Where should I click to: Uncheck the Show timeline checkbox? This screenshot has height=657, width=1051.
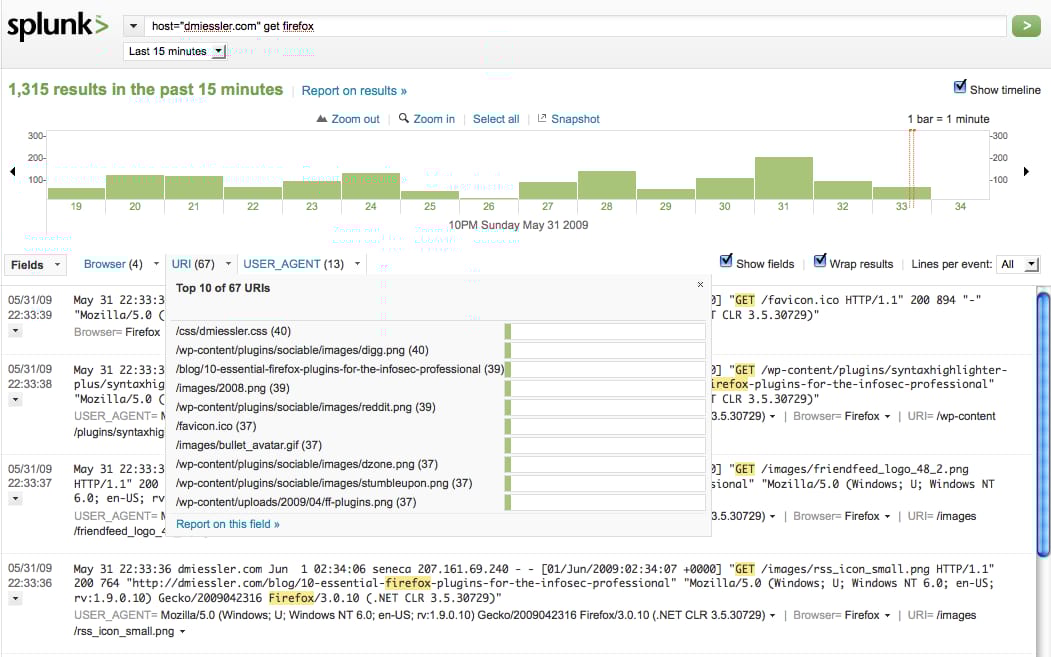coord(961,88)
